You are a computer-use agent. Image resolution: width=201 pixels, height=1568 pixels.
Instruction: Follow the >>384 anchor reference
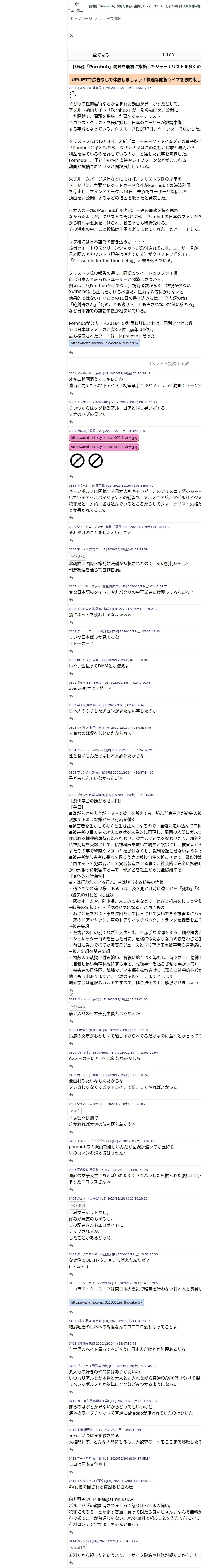78,1205
